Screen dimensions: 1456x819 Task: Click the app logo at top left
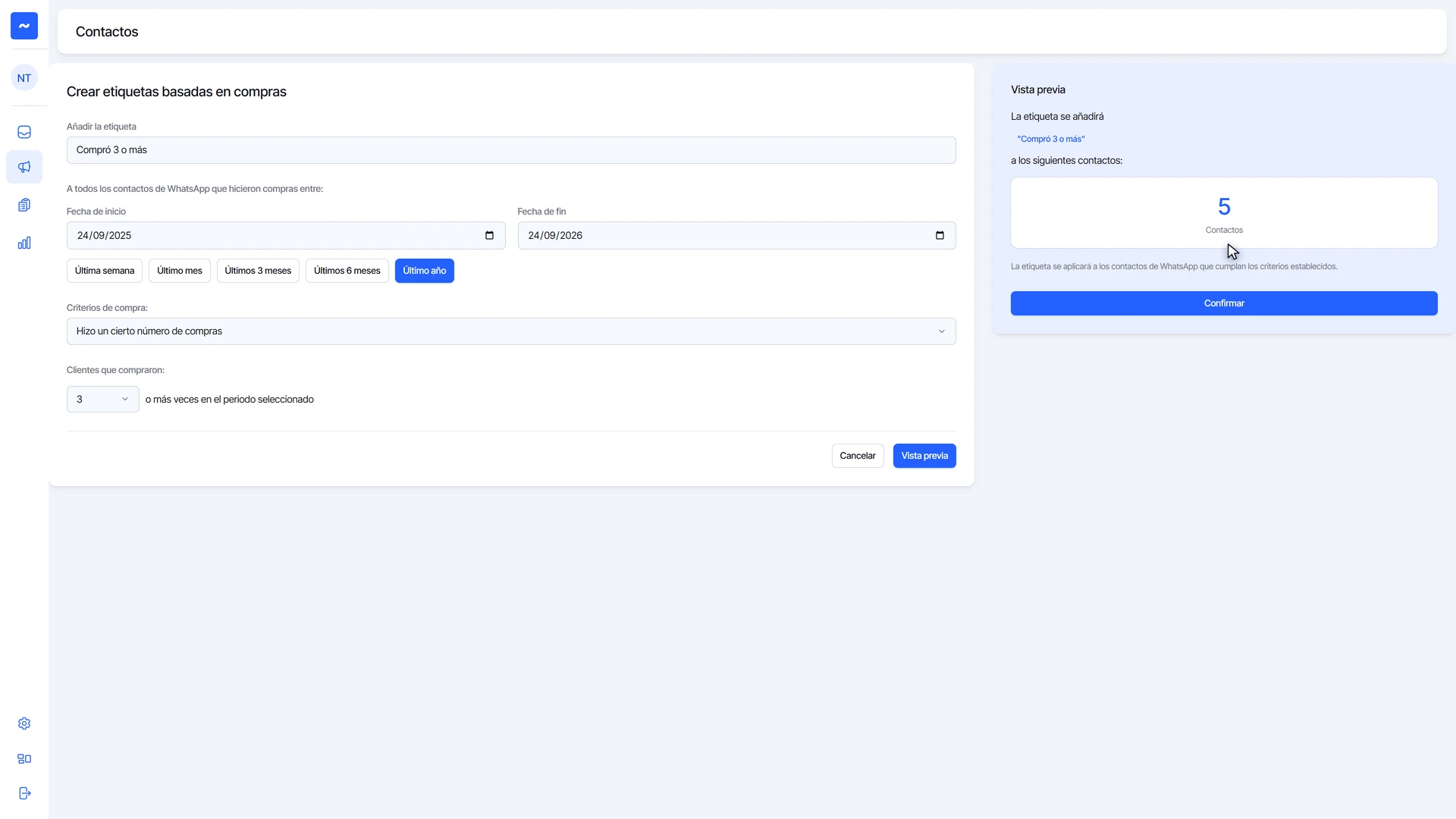click(24, 26)
